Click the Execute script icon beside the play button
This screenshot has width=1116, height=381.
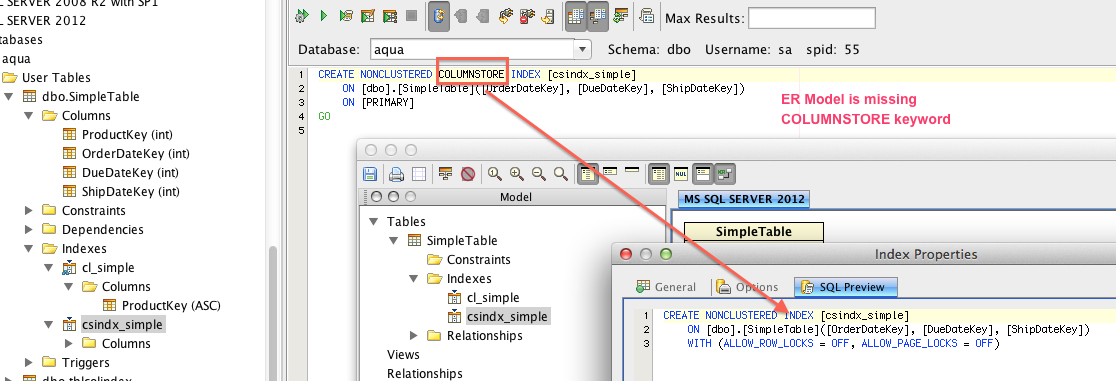[346, 16]
